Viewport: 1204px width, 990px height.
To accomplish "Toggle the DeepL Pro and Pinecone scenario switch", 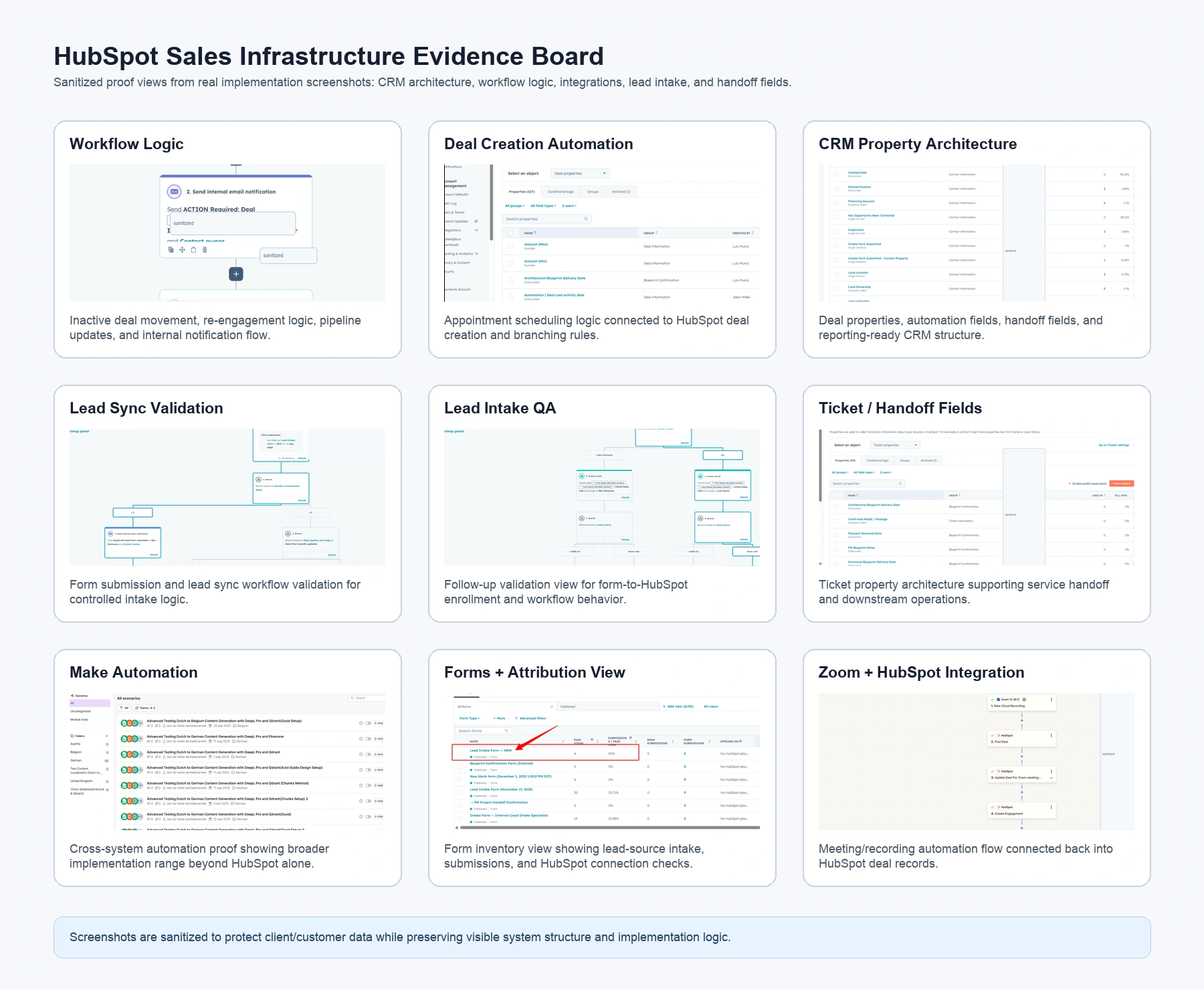I will [368, 738].
